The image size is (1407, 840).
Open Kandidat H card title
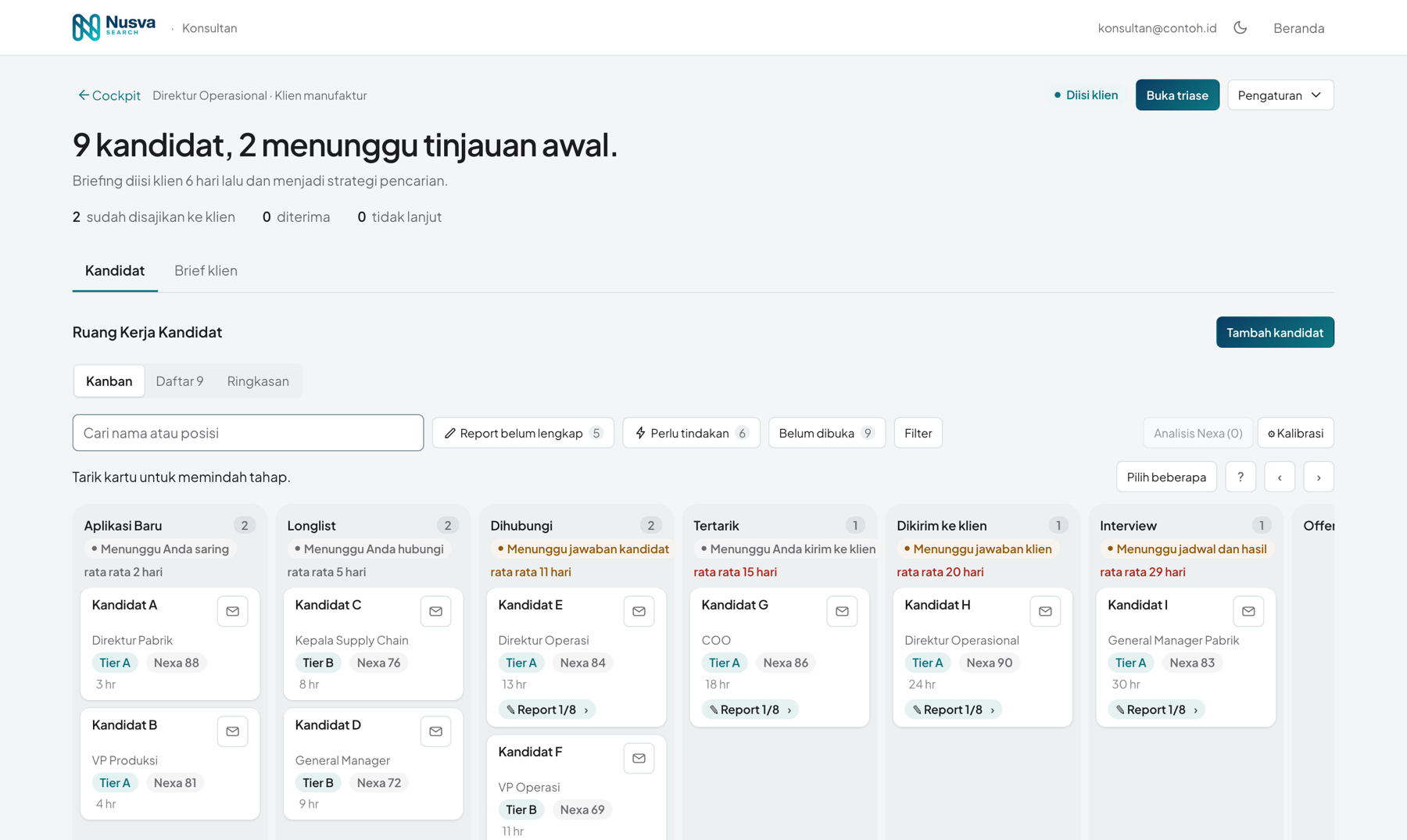(x=937, y=605)
